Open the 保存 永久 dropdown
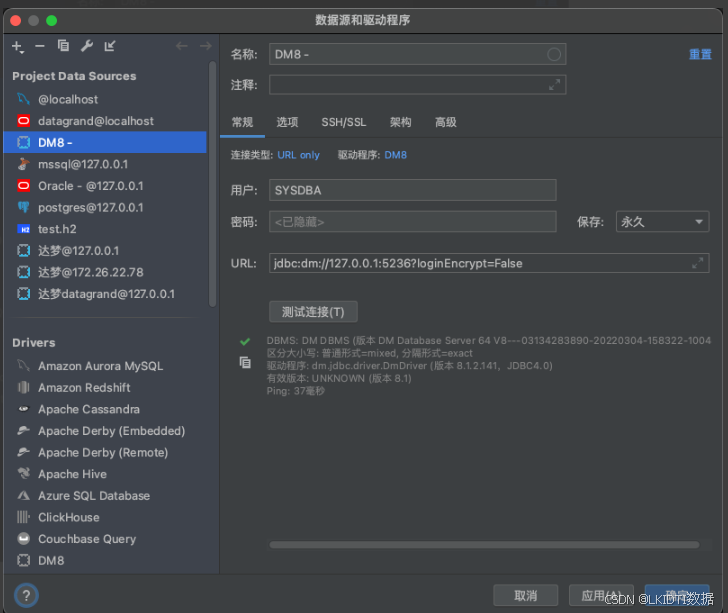 coord(662,222)
